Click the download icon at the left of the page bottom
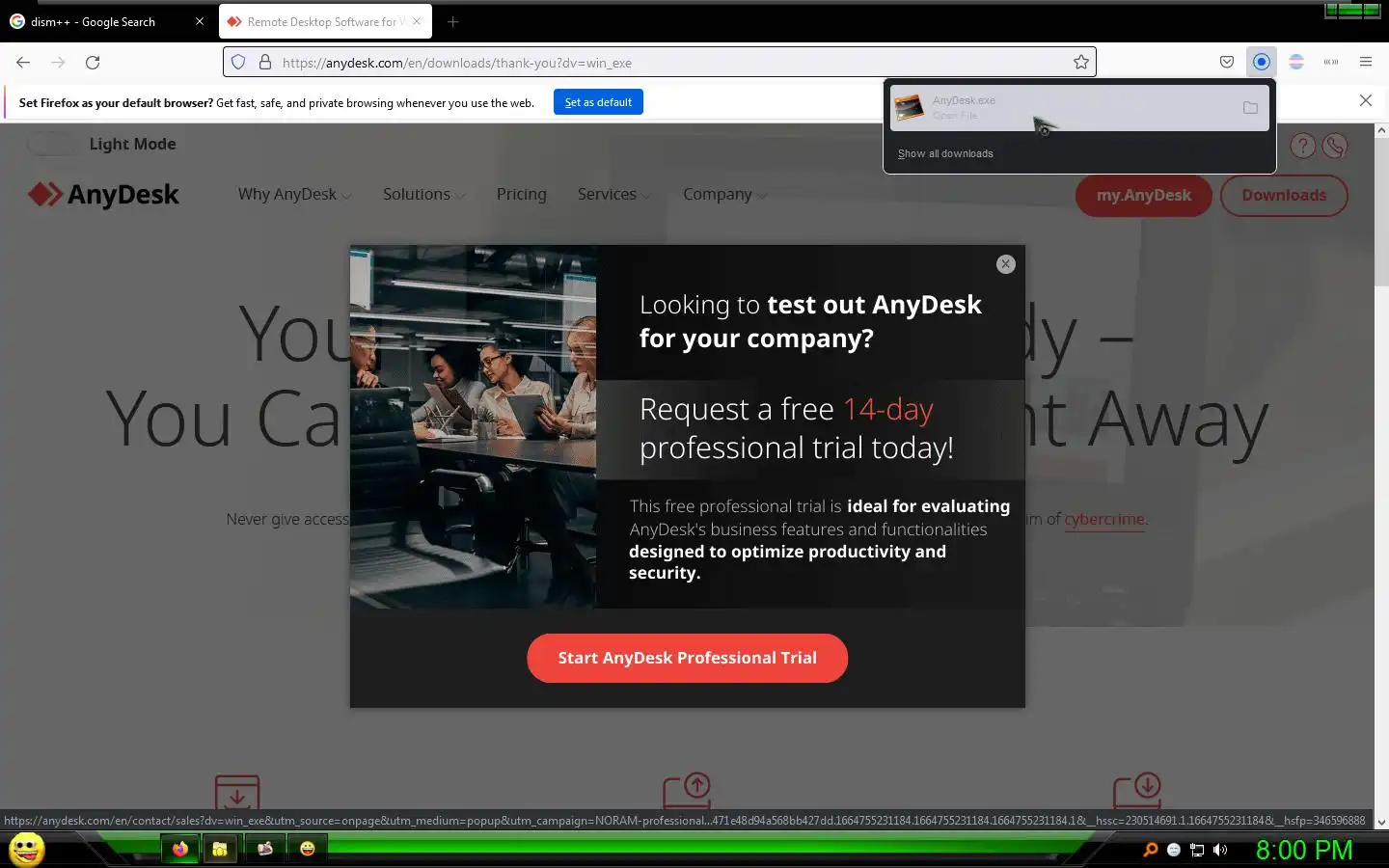The width and height of the screenshot is (1389, 868). coord(237,792)
